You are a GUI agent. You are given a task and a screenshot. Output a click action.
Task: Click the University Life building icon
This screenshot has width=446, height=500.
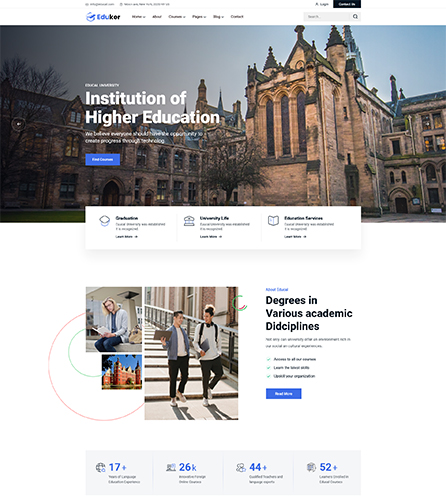[189, 221]
